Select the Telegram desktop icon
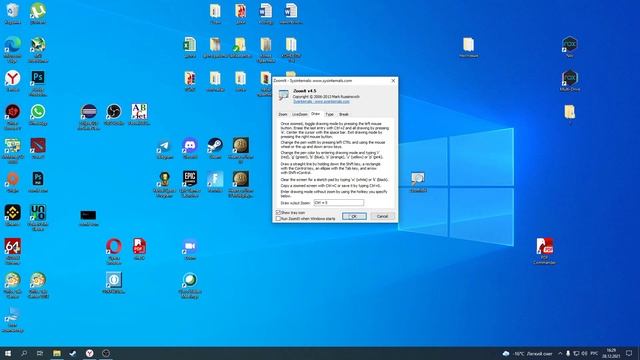The image size is (640, 360). pyautogui.click(x=164, y=149)
